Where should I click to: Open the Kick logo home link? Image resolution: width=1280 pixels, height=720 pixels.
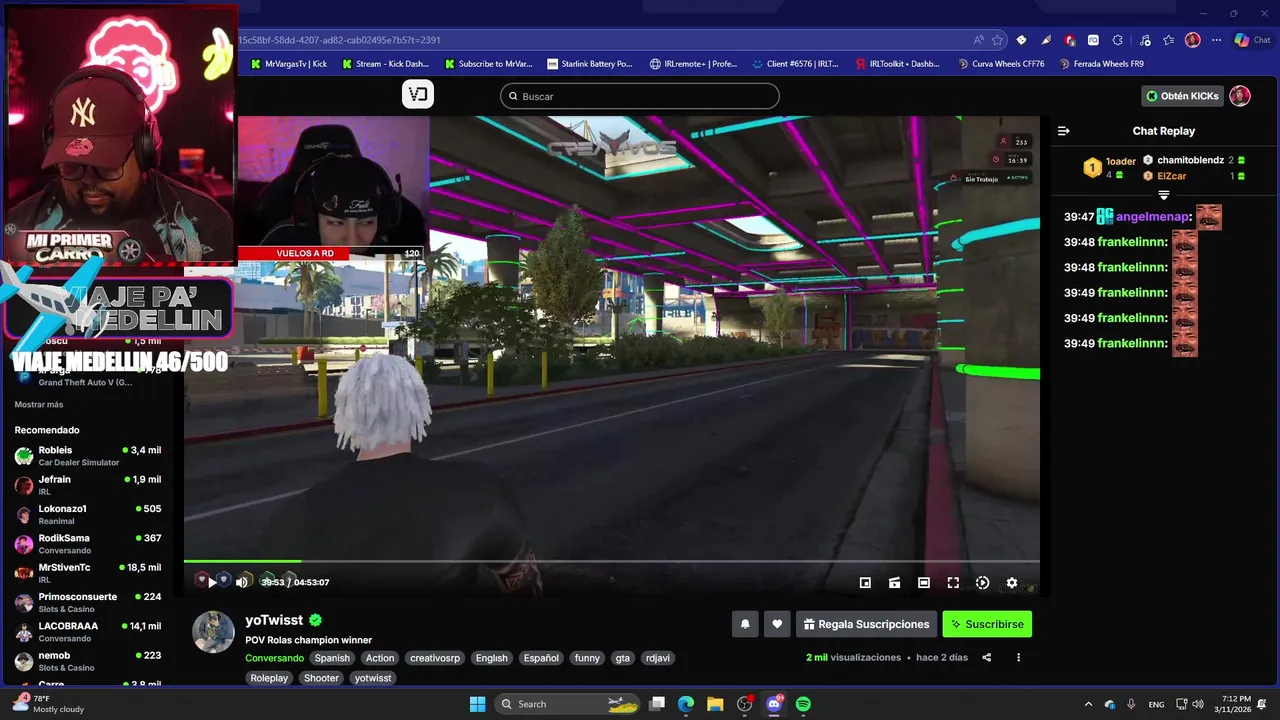(418, 95)
